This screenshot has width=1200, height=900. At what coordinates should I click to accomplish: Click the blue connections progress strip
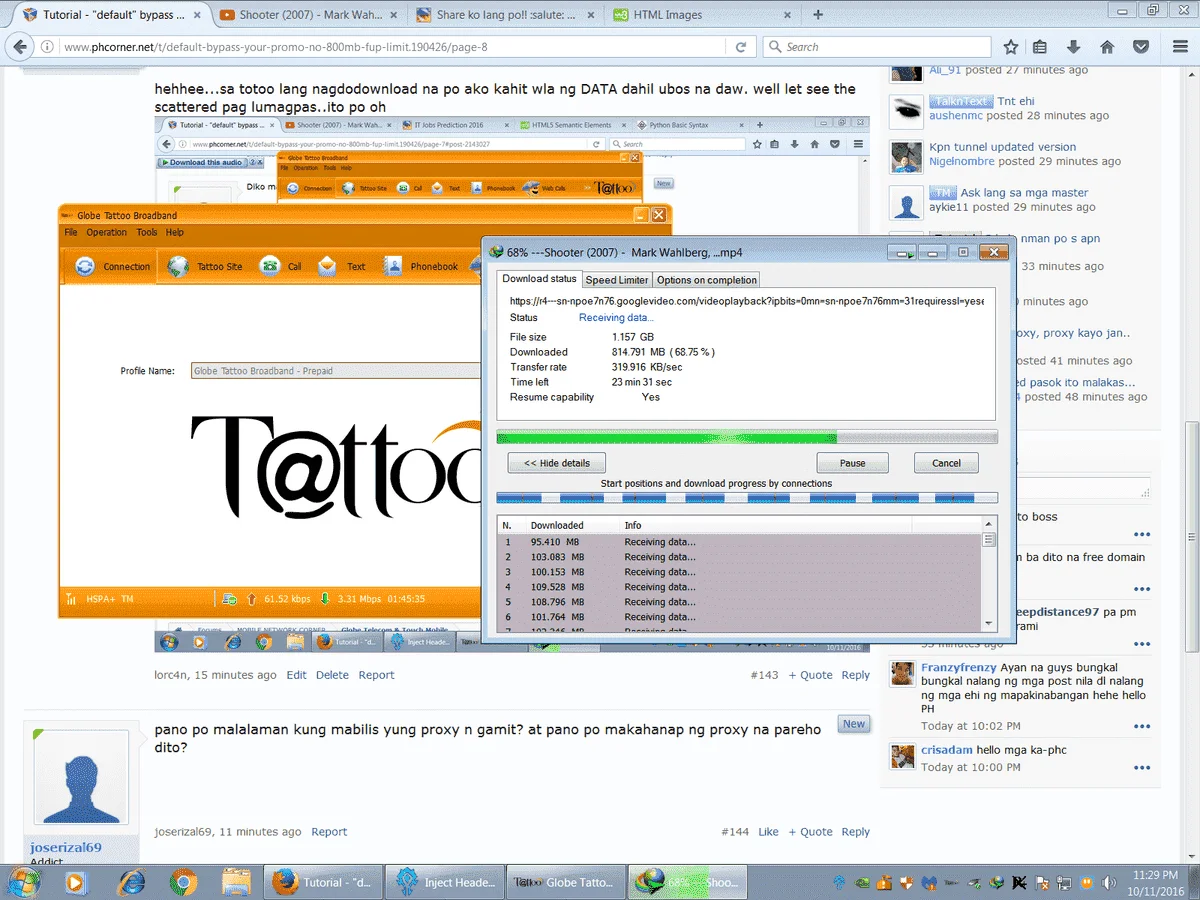click(x=747, y=498)
